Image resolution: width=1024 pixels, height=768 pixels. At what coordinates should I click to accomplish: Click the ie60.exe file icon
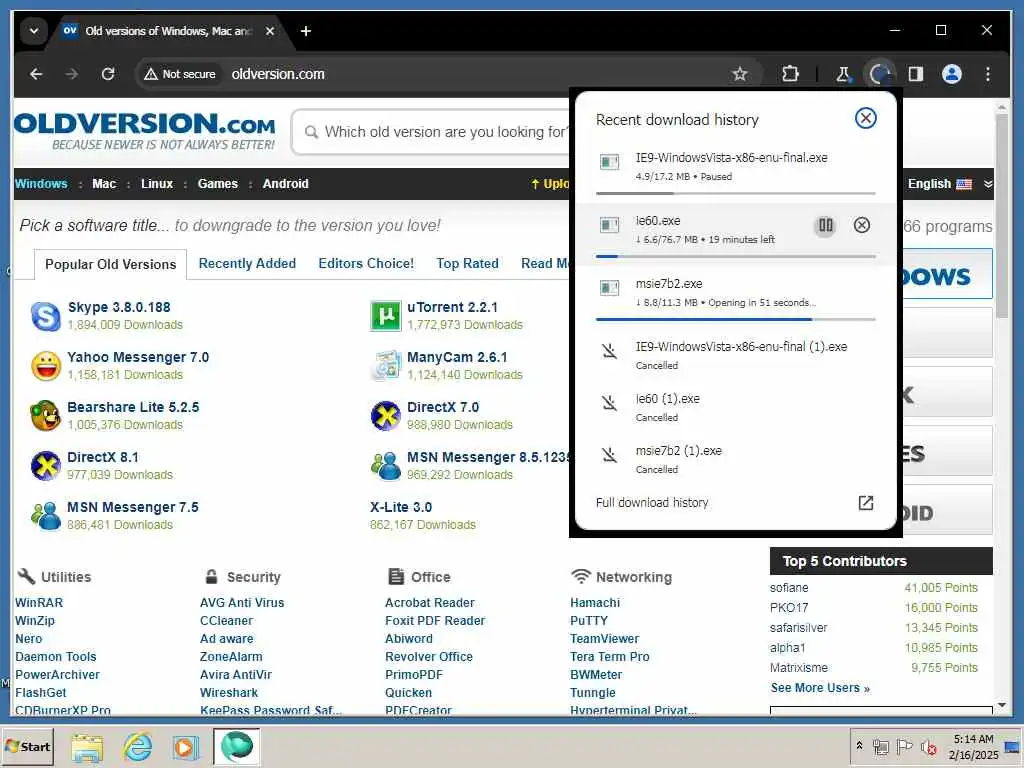(609, 225)
